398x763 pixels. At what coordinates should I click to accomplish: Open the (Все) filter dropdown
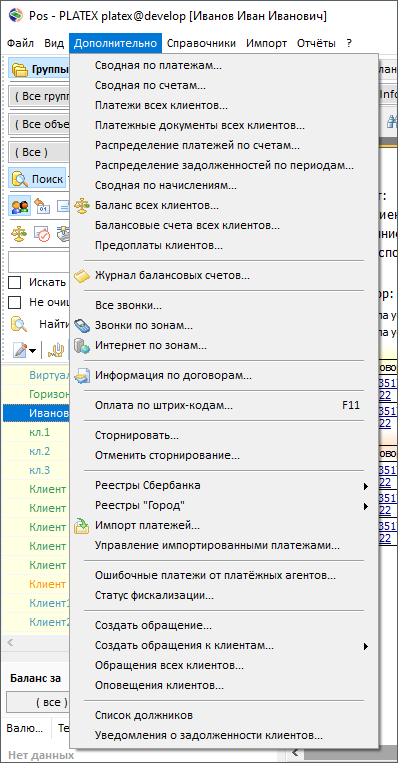click(39, 152)
